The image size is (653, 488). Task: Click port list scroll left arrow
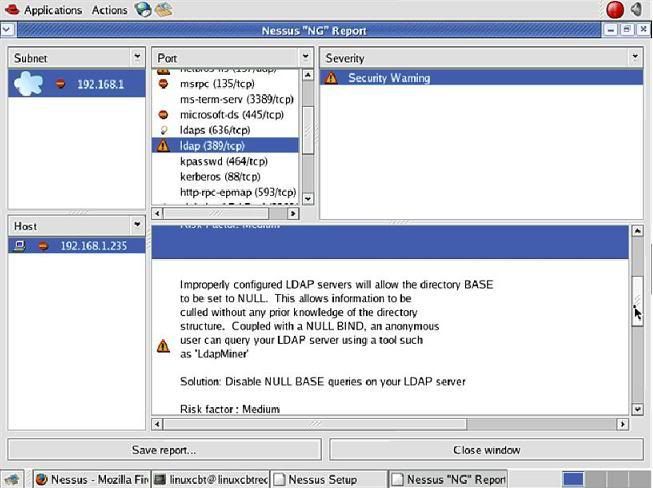coord(157,213)
